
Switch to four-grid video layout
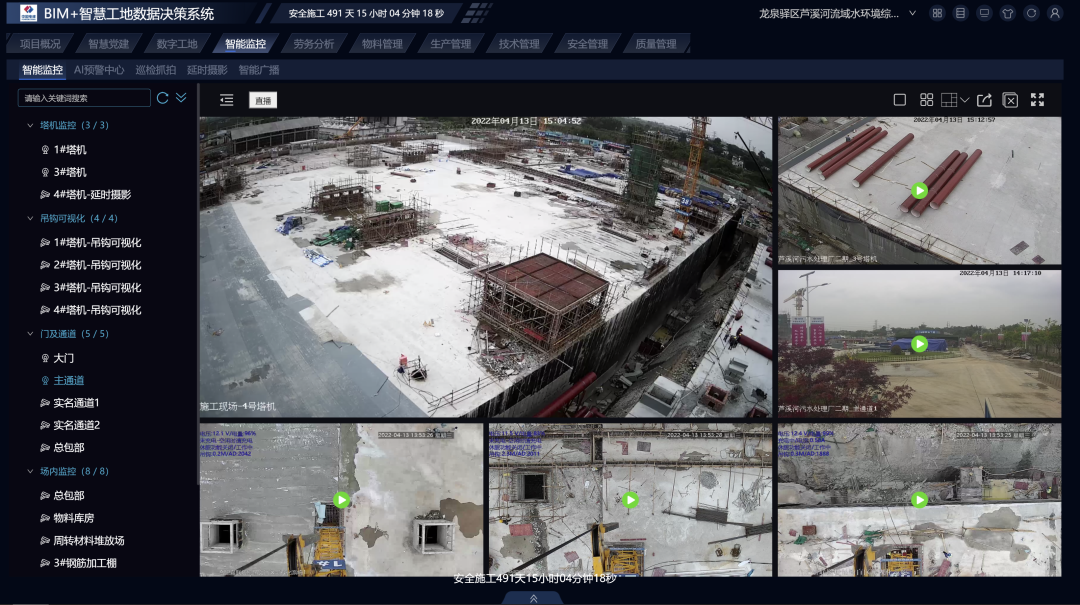click(x=926, y=100)
